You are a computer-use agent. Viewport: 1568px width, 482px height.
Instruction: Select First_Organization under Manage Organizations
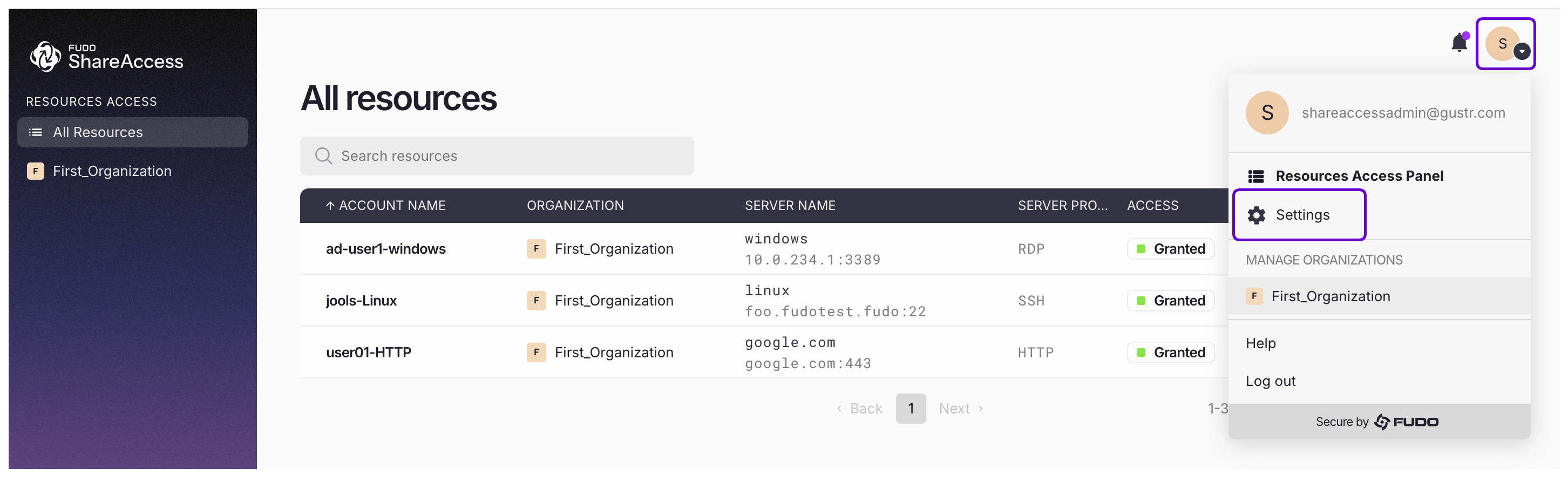(x=1330, y=296)
